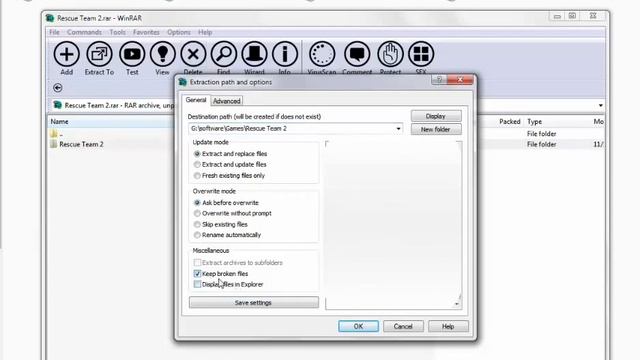This screenshot has width=640, height=360.
Task: Click the Cancel button
Action: coord(403,326)
